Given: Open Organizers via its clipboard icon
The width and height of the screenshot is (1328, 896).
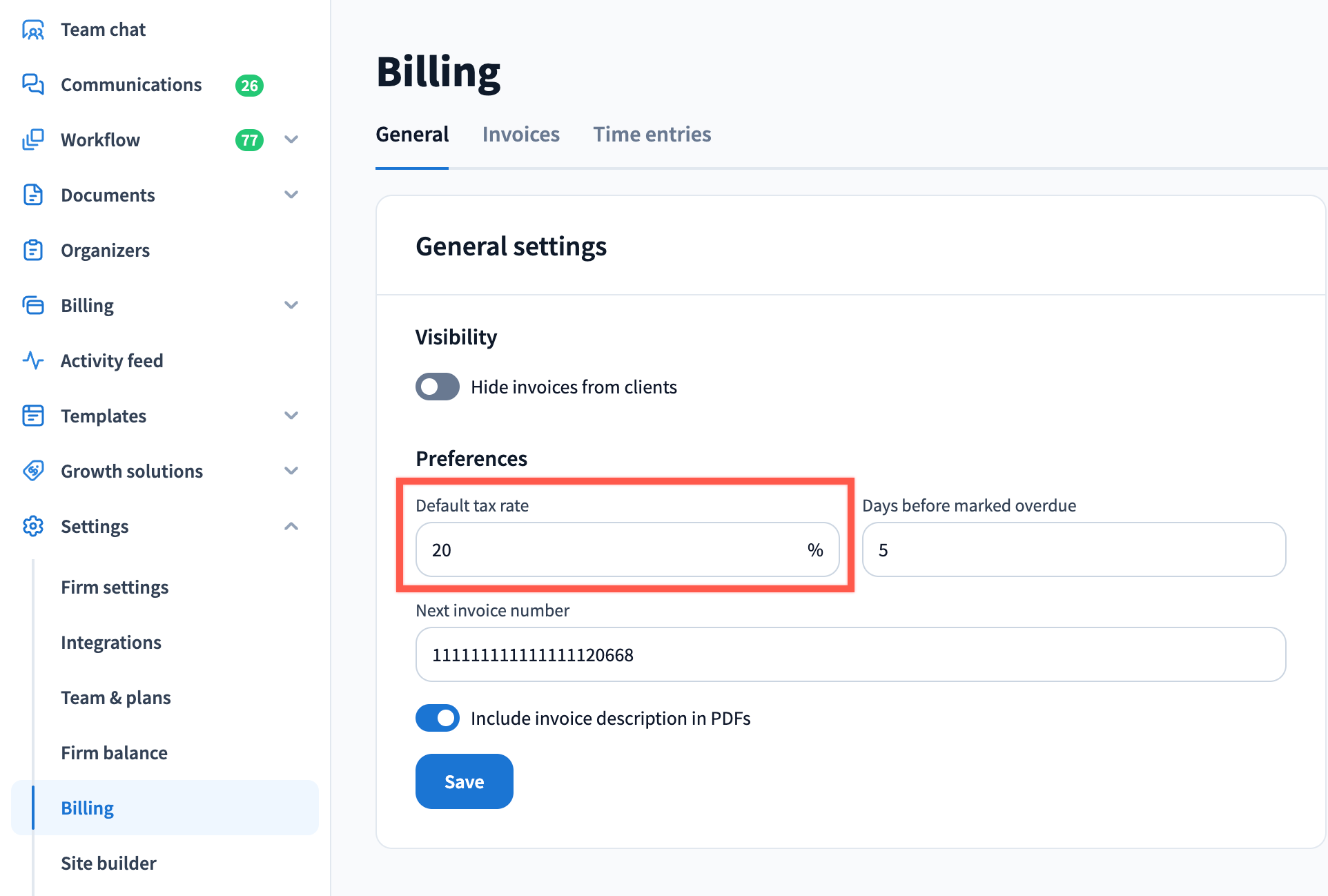Looking at the screenshot, I should [32, 250].
